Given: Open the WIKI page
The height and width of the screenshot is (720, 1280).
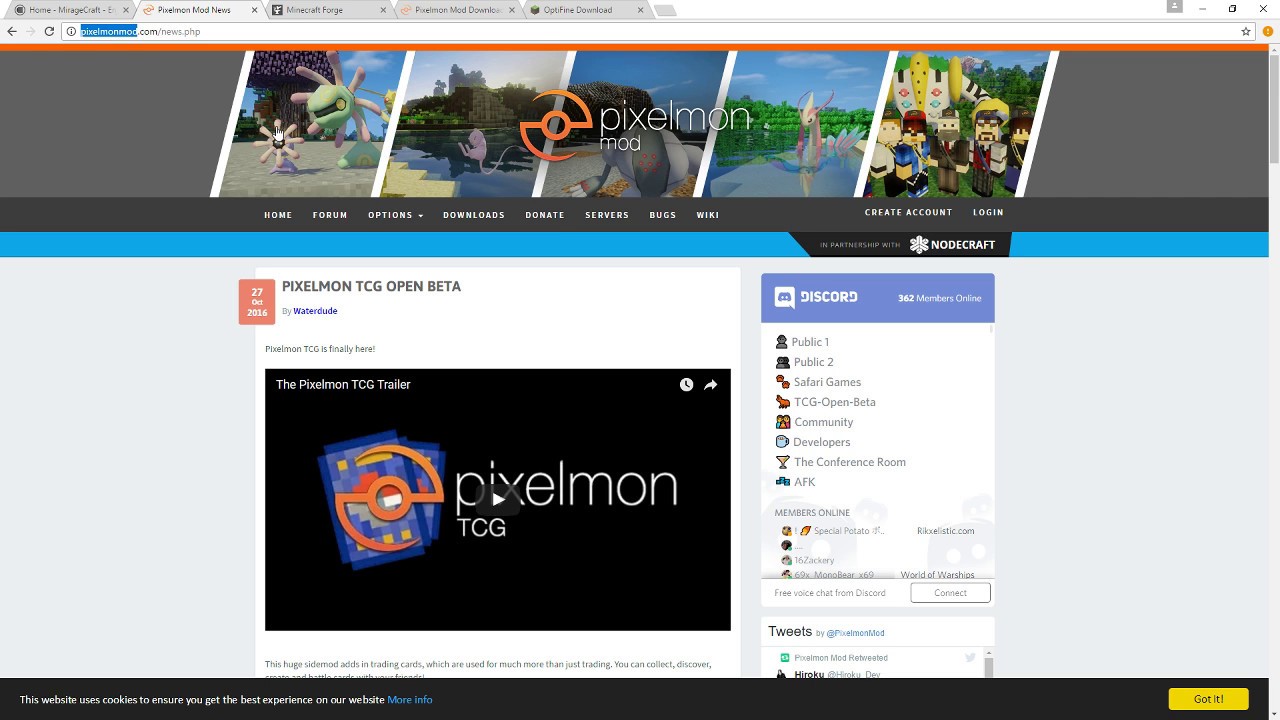Looking at the screenshot, I should (708, 215).
